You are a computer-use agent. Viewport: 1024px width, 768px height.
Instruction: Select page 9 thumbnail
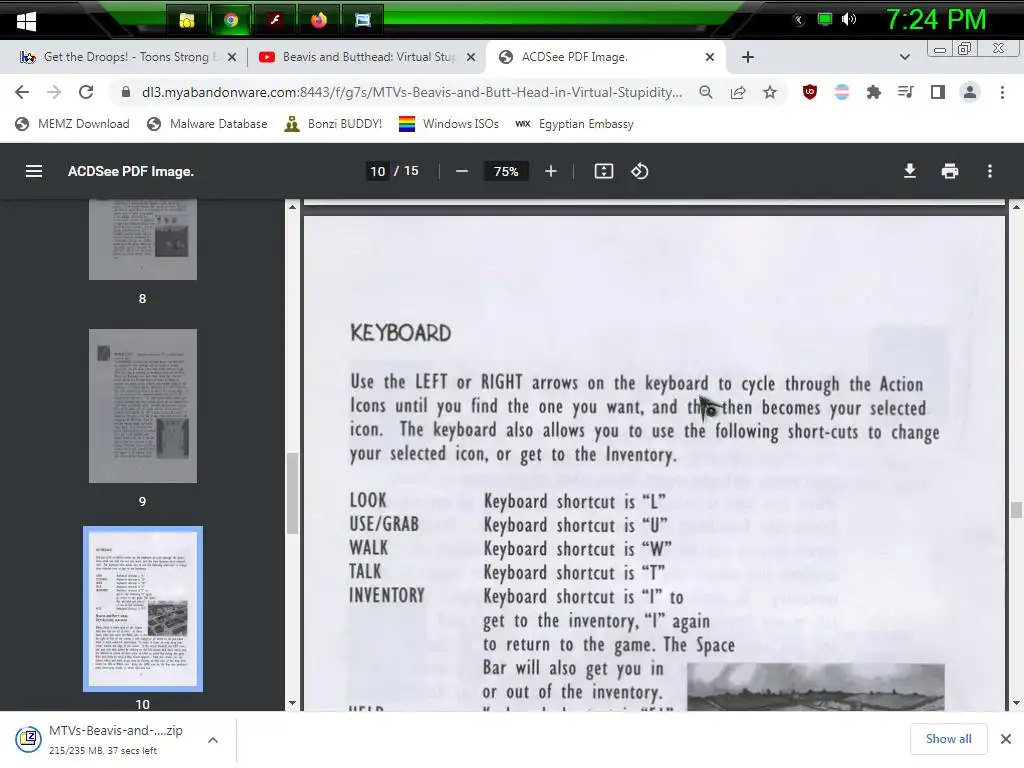tap(142, 406)
